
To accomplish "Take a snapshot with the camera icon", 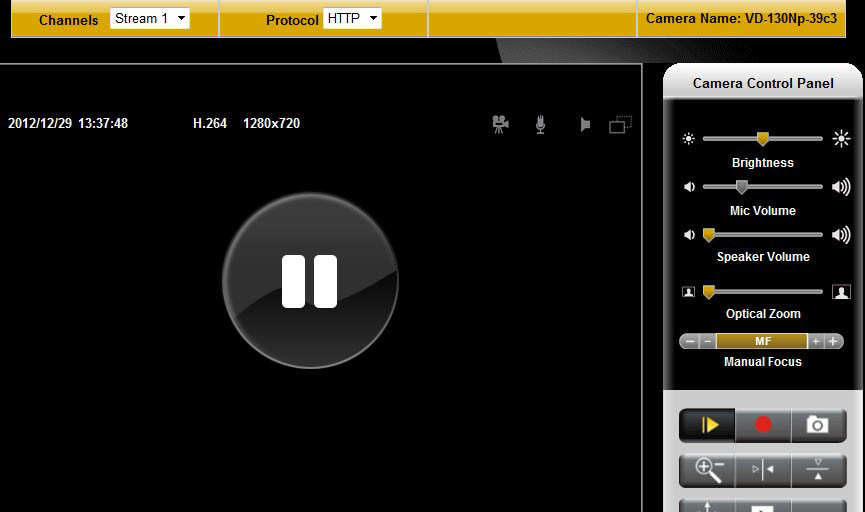I will tap(818, 425).
